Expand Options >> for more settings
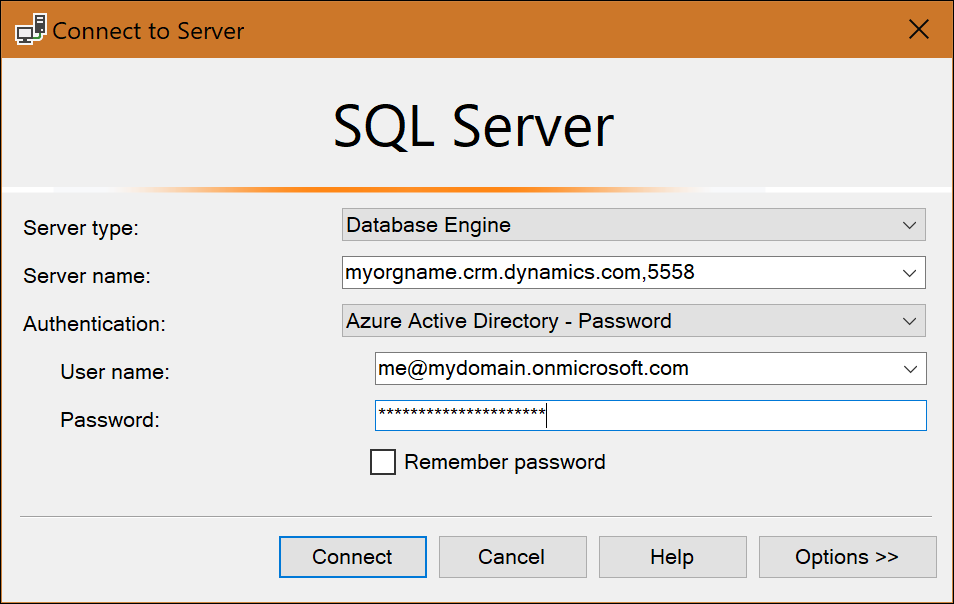 click(848, 557)
